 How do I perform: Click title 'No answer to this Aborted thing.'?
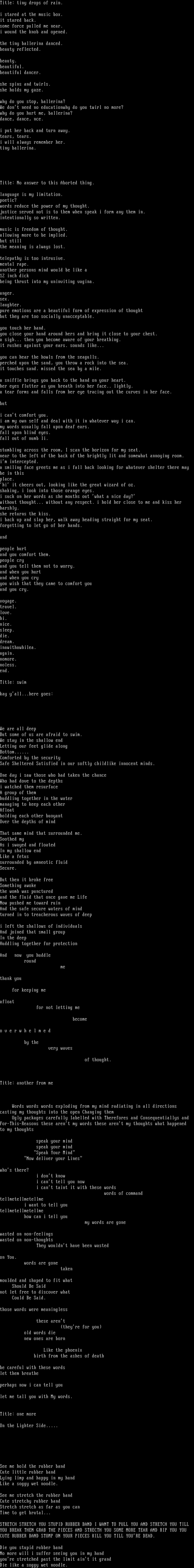[47, 183]
